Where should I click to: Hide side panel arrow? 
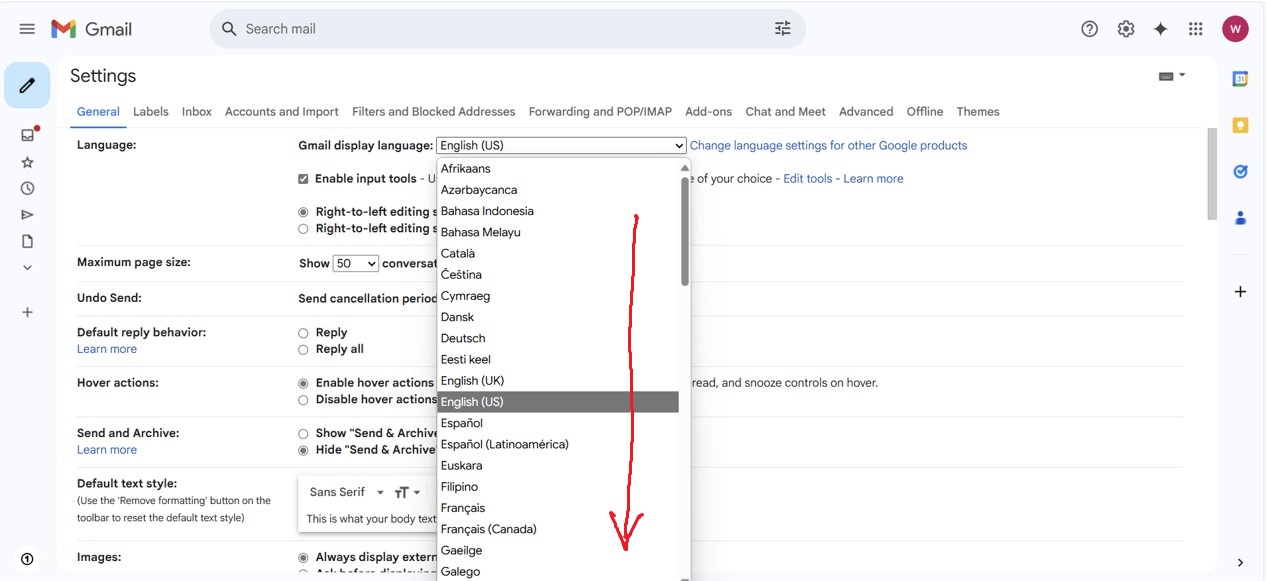tap(1241, 563)
